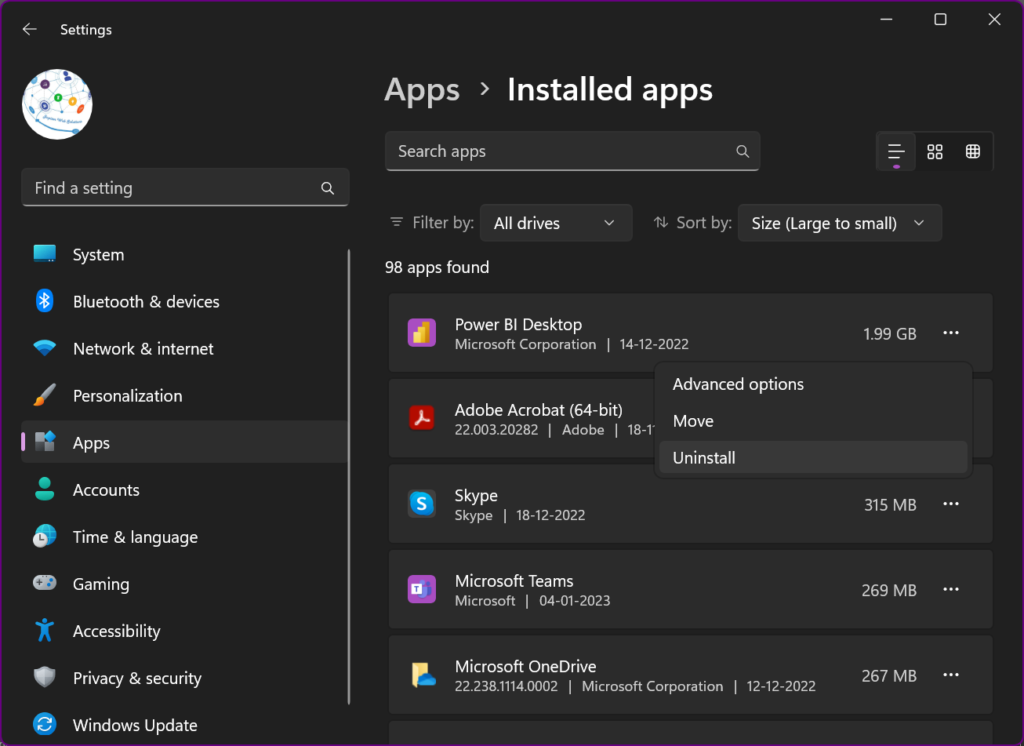
Task: Open System settings in the sidebar
Action: pos(185,255)
